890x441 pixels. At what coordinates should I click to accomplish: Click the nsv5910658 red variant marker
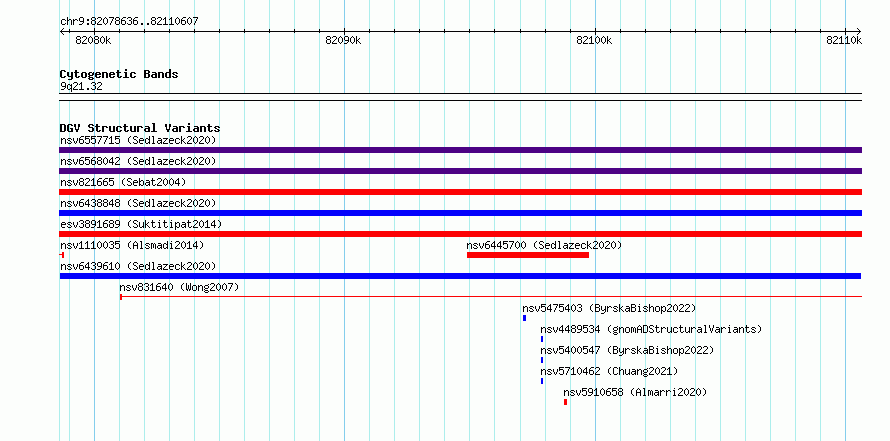click(x=565, y=402)
